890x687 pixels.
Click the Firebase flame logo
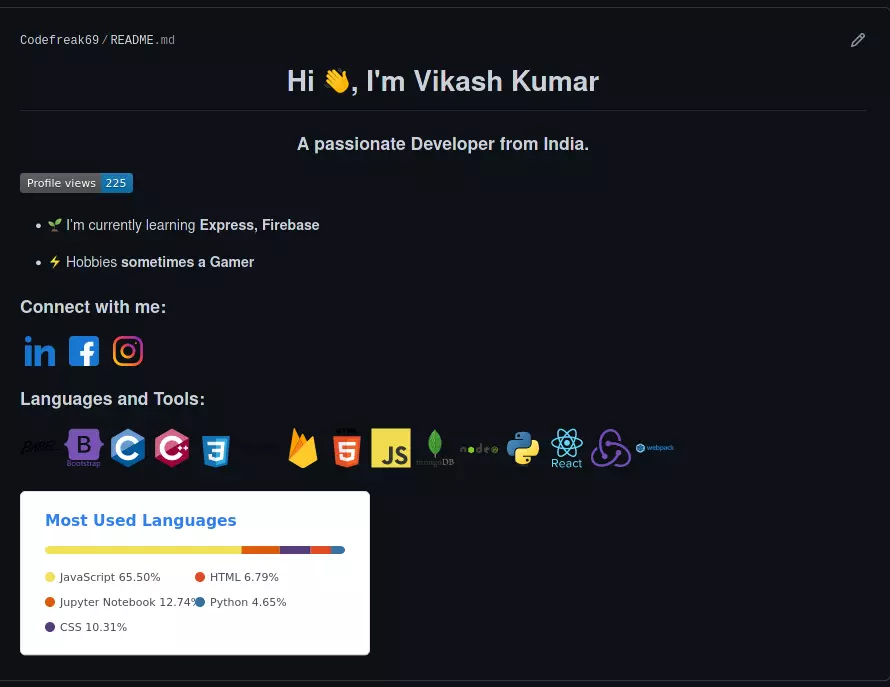point(303,448)
